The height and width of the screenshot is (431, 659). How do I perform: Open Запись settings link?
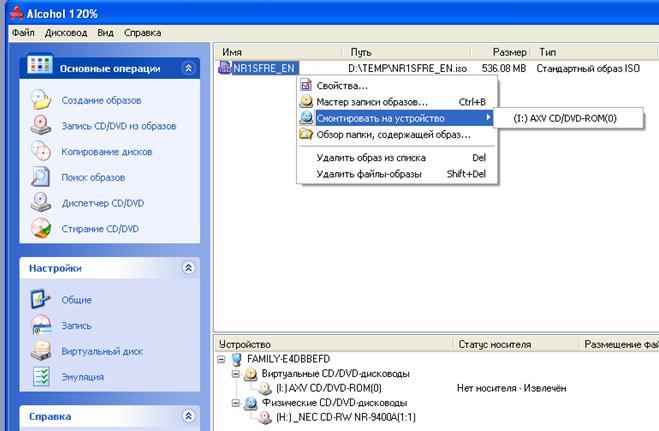pyautogui.click(x=76, y=326)
